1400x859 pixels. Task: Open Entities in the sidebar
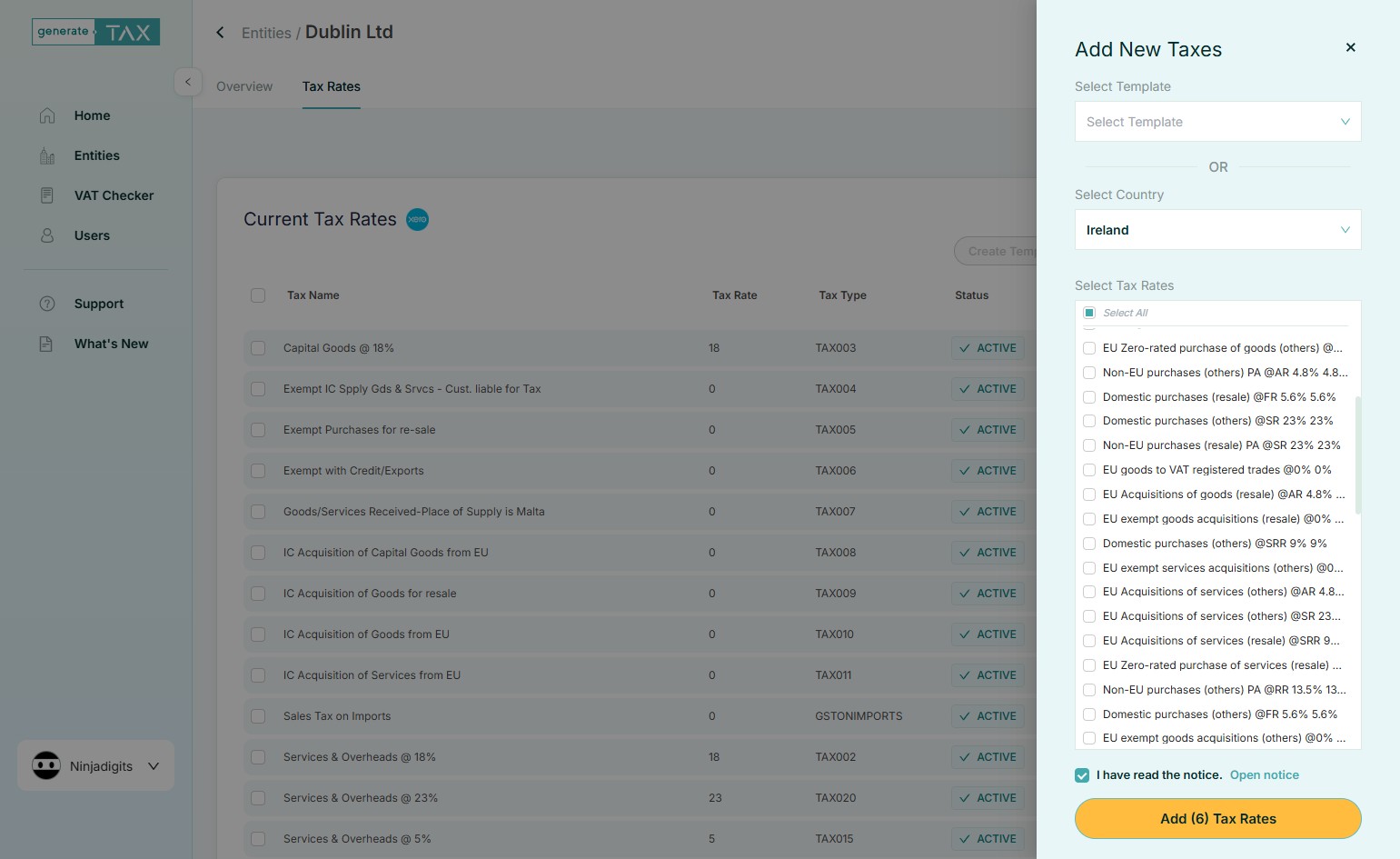pos(97,155)
